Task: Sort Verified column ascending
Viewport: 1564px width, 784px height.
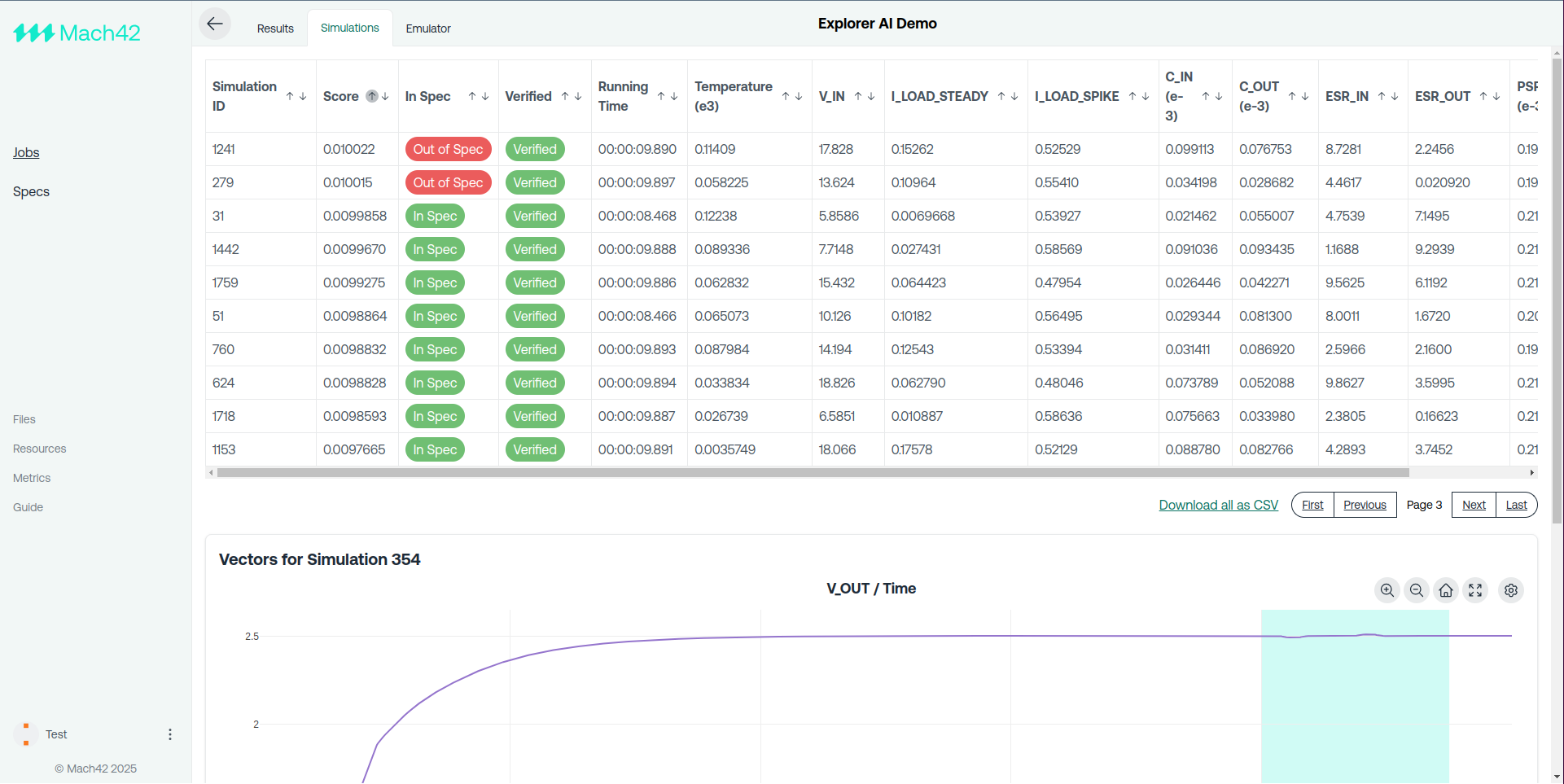Action: pos(565,96)
